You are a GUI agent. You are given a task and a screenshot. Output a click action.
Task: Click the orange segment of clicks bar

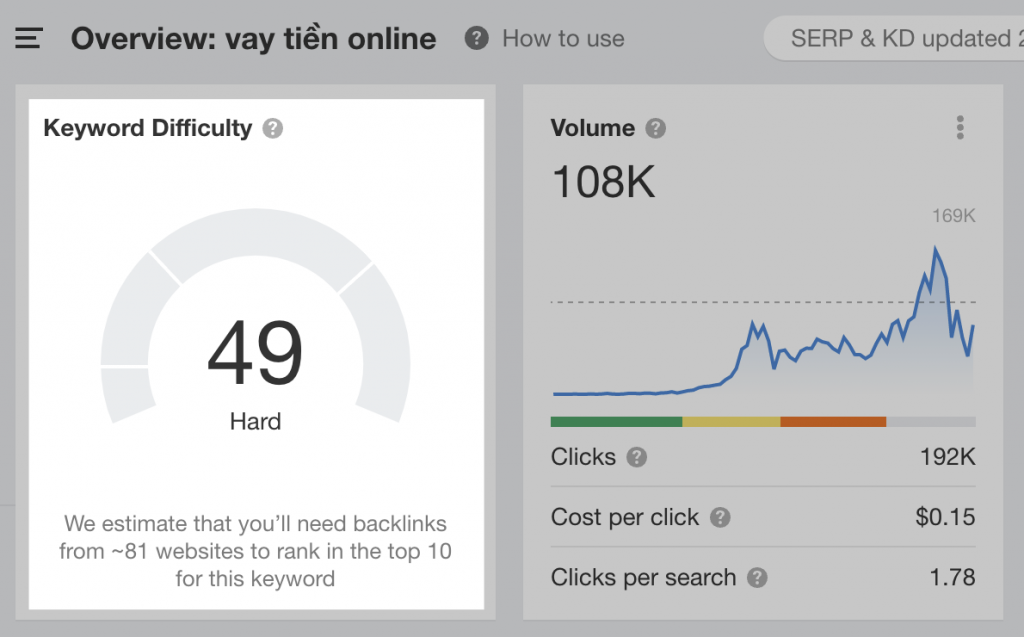click(x=833, y=422)
